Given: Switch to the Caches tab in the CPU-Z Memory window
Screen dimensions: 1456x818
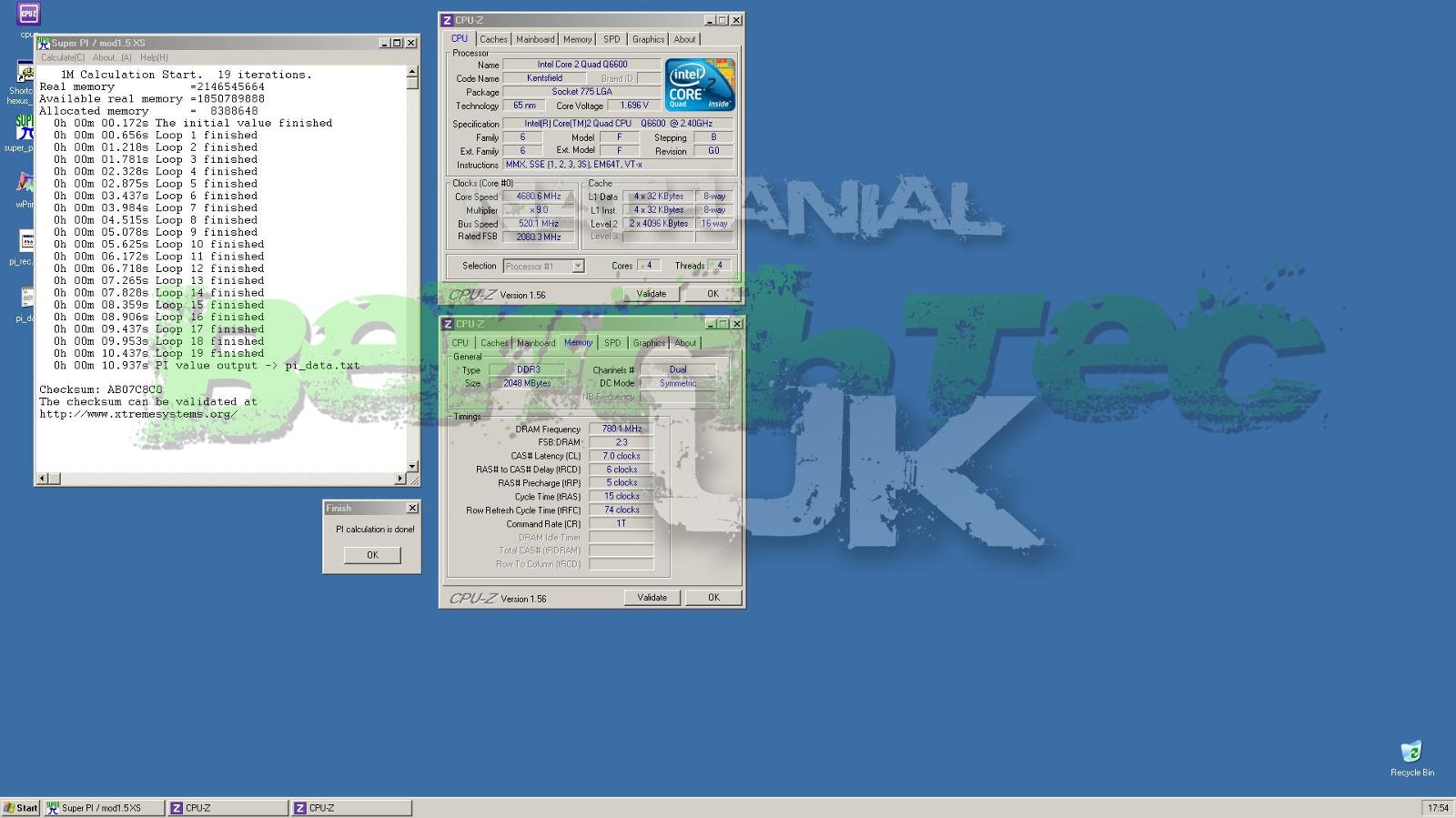Looking at the screenshot, I should click(494, 343).
